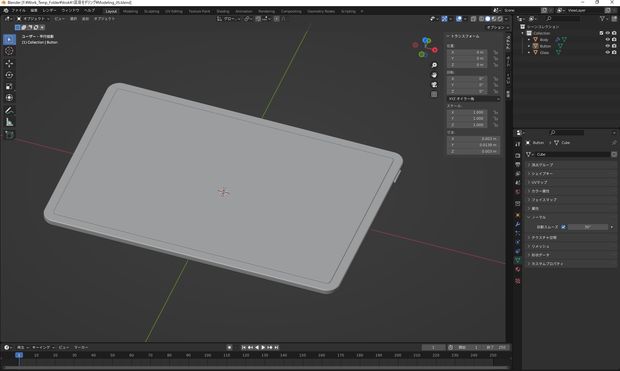This screenshot has height=371, width=620.
Task: Open the ヘルプ menu
Action: click(x=89, y=11)
